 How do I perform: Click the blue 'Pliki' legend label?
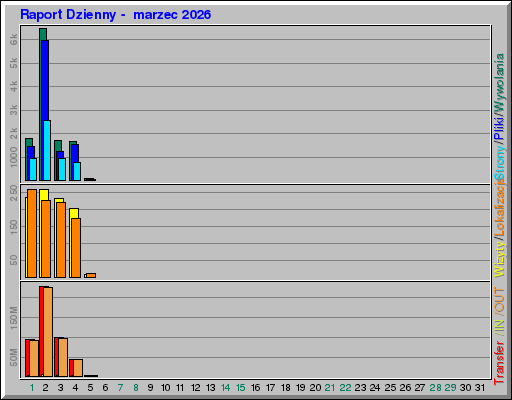[499, 128]
